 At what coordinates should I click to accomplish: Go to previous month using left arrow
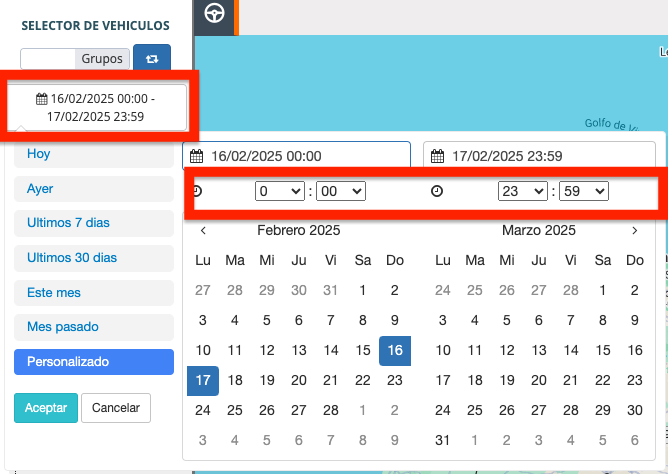pyautogui.click(x=203, y=230)
